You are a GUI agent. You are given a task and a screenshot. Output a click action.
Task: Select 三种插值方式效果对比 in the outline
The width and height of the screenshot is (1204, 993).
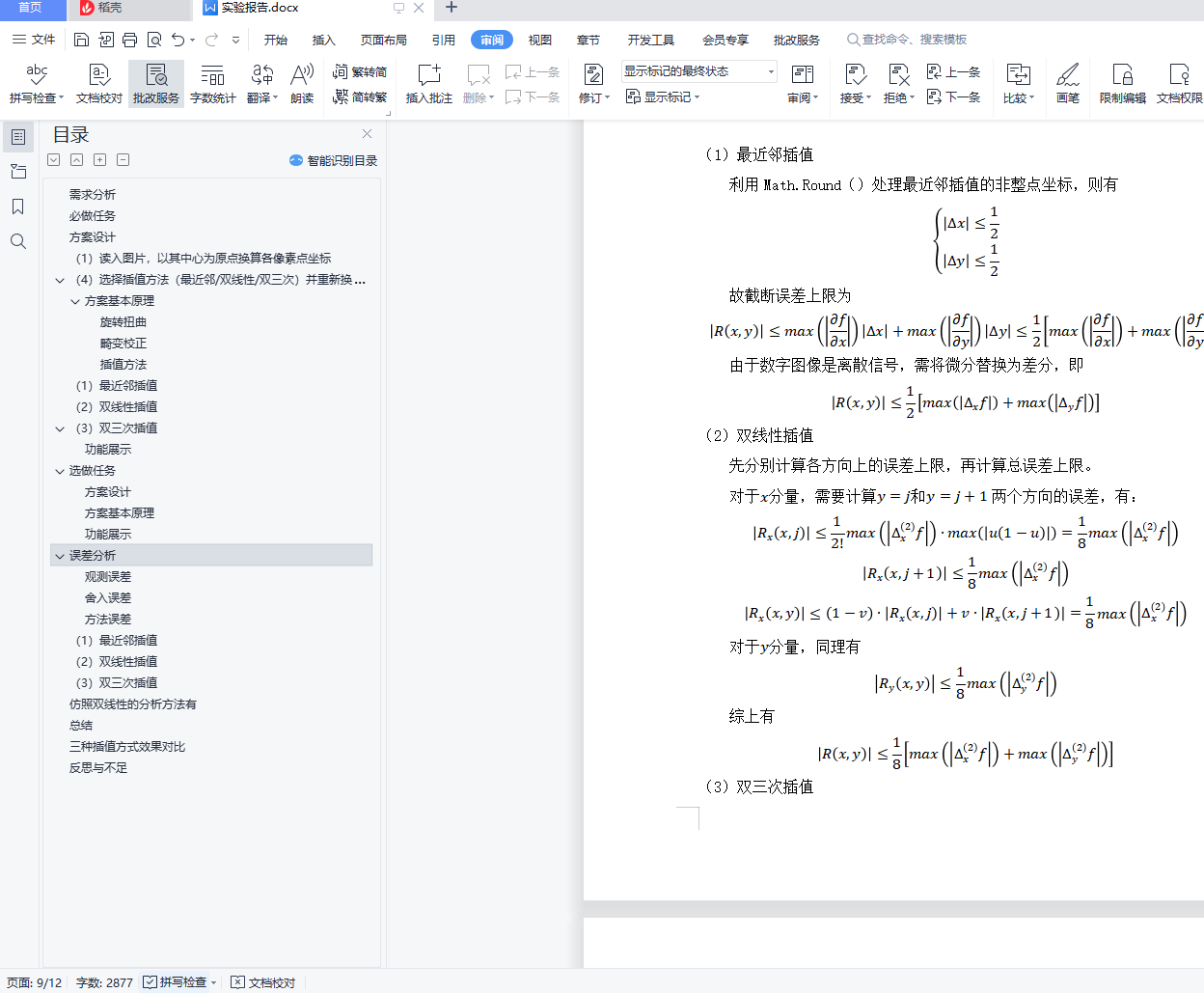tap(127, 747)
